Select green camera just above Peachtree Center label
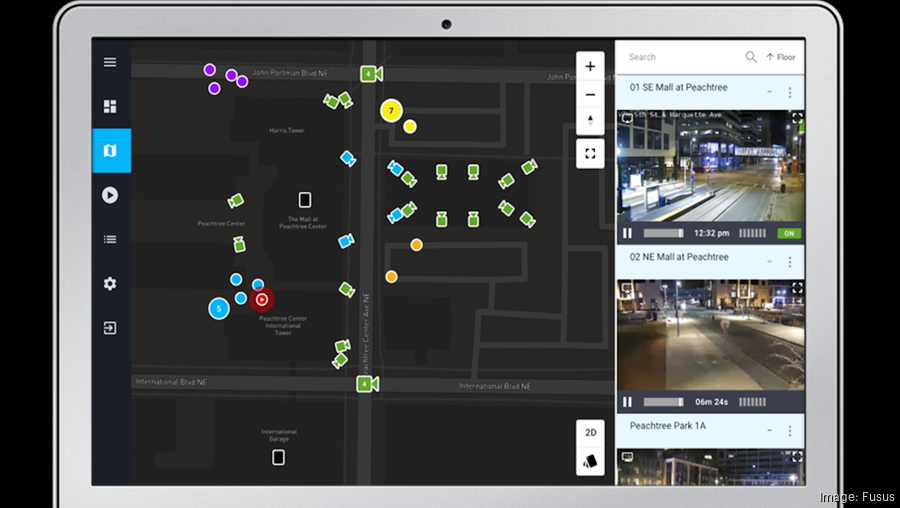Screen dimensions: 900x508 click(x=236, y=201)
